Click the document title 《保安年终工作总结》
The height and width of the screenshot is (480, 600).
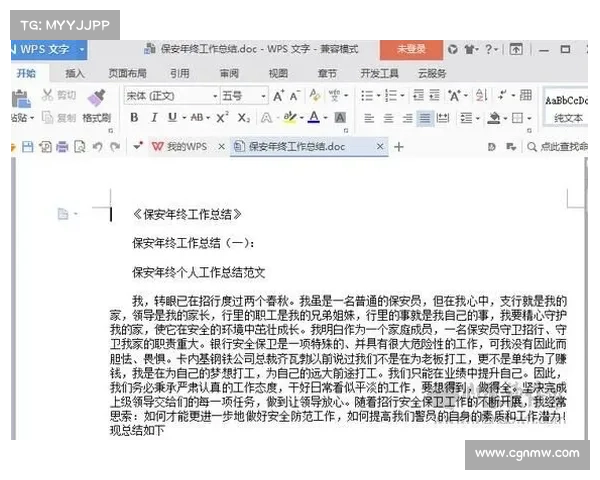tap(187, 214)
